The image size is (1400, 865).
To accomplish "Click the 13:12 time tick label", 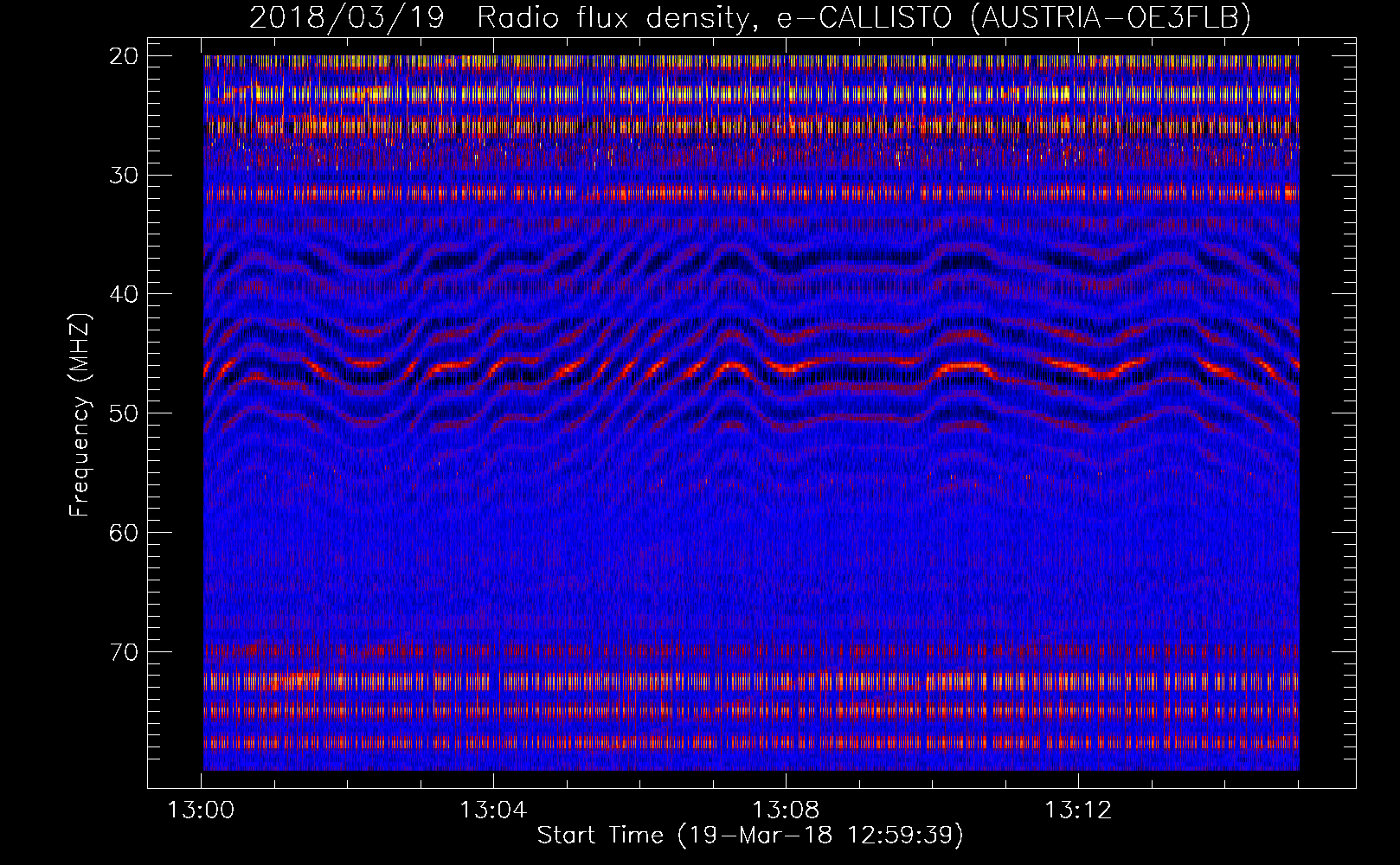I will 1078,811.
